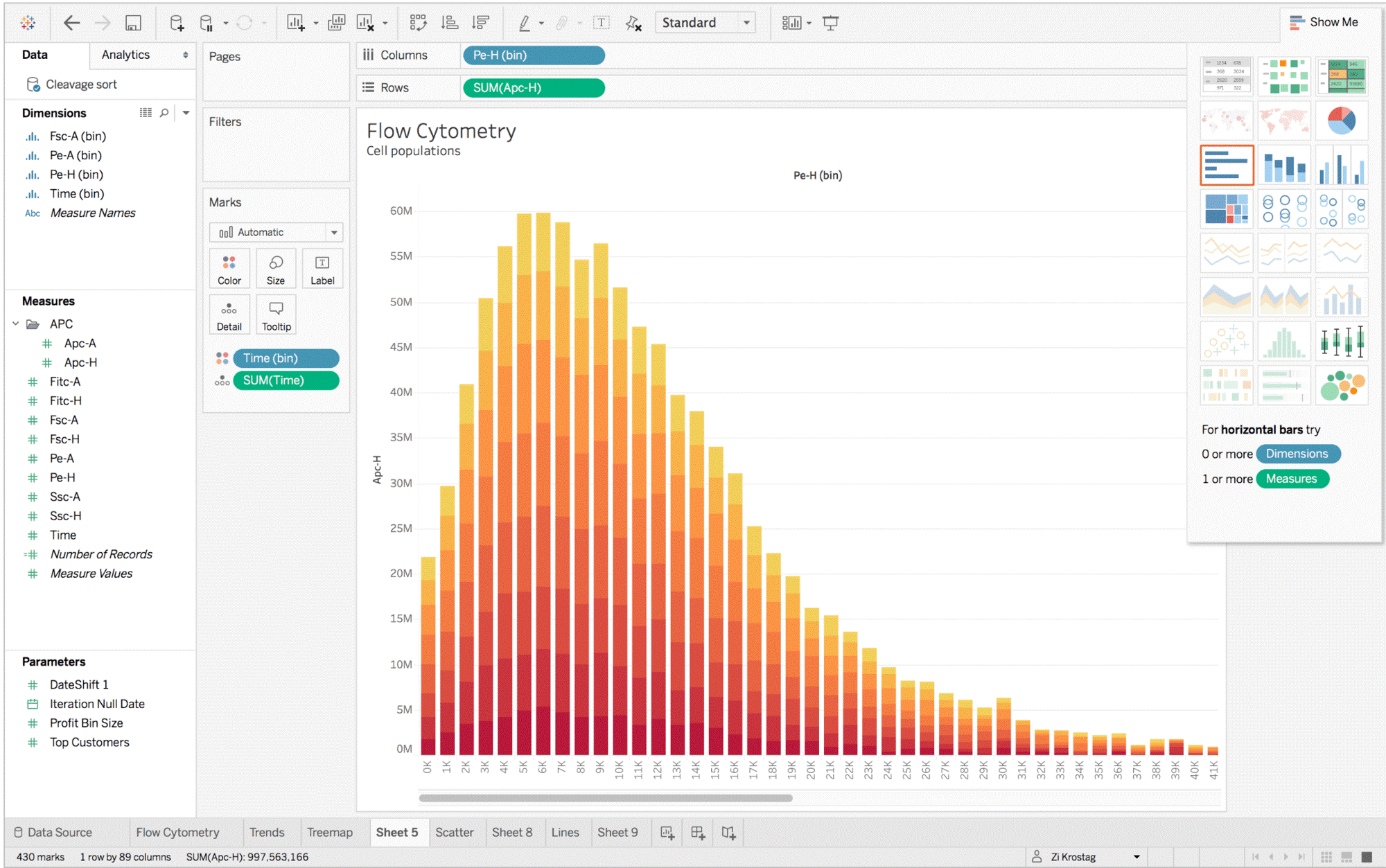Open the Scatter sheet tab
Viewport: 1386px width, 868px height.
click(x=454, y=833)
